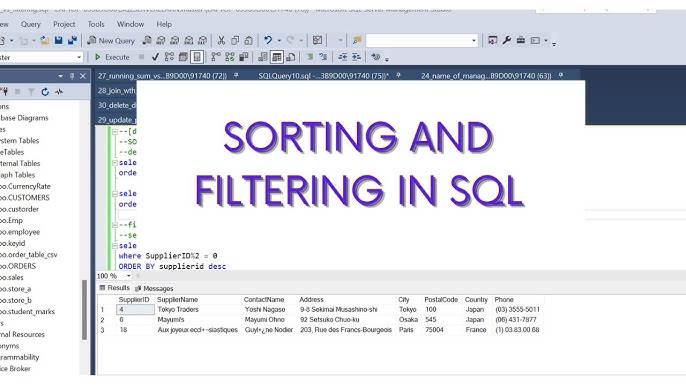The image size is (686, 386).
Task: Save the current file with the disk icon
Action: coord(58,41)
